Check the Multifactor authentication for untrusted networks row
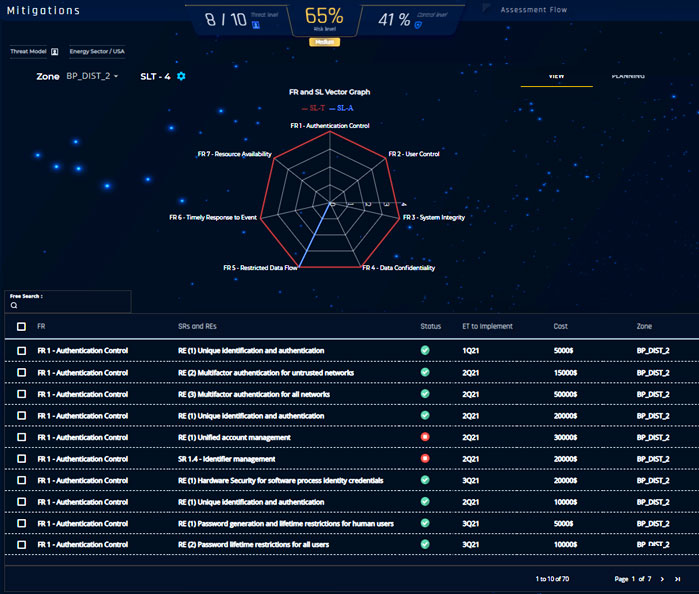Viewport: 699px width, 594px height. point(21,372)
